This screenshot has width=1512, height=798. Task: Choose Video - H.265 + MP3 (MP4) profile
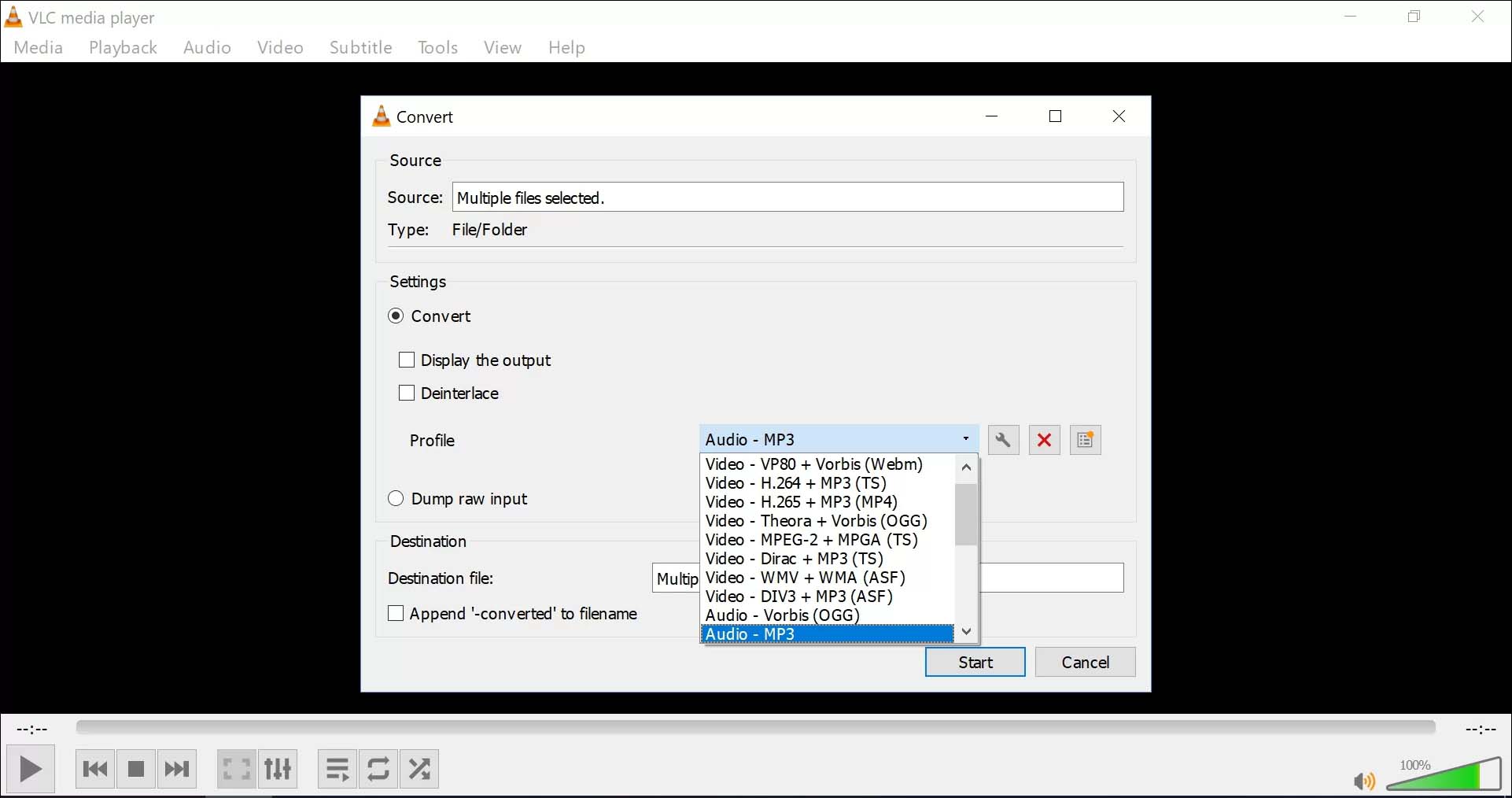(801, 502)
